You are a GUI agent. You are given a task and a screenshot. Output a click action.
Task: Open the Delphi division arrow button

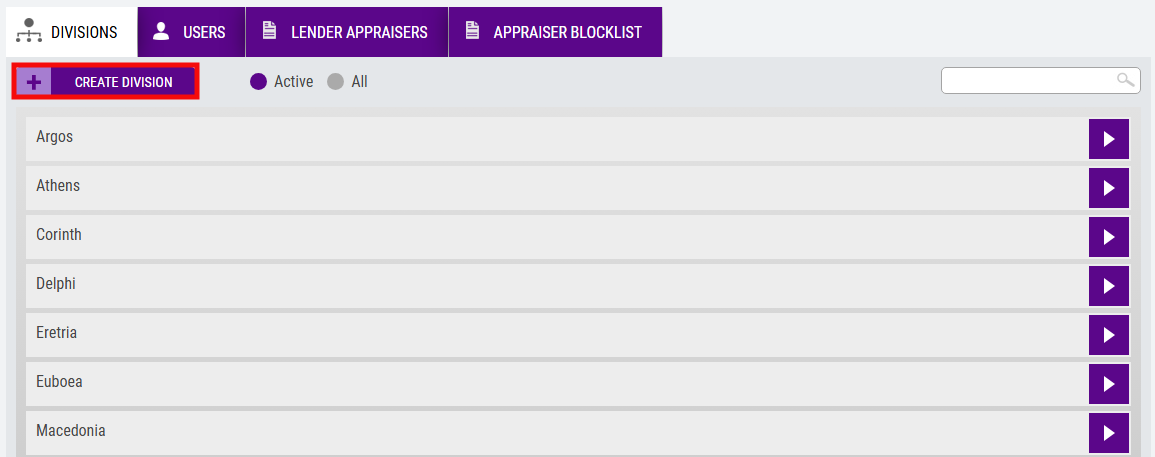tap(1109, 286)
